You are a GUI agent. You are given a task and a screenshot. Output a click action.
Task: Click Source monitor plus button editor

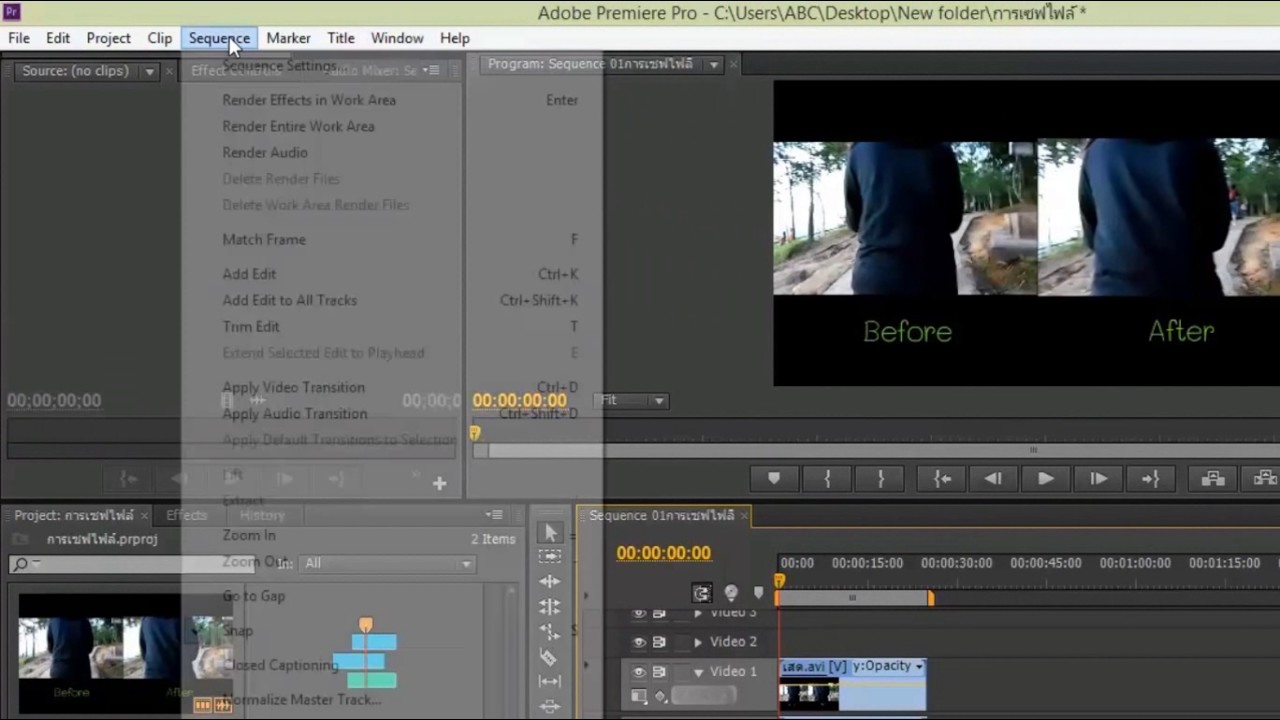[x=439, y=483]
